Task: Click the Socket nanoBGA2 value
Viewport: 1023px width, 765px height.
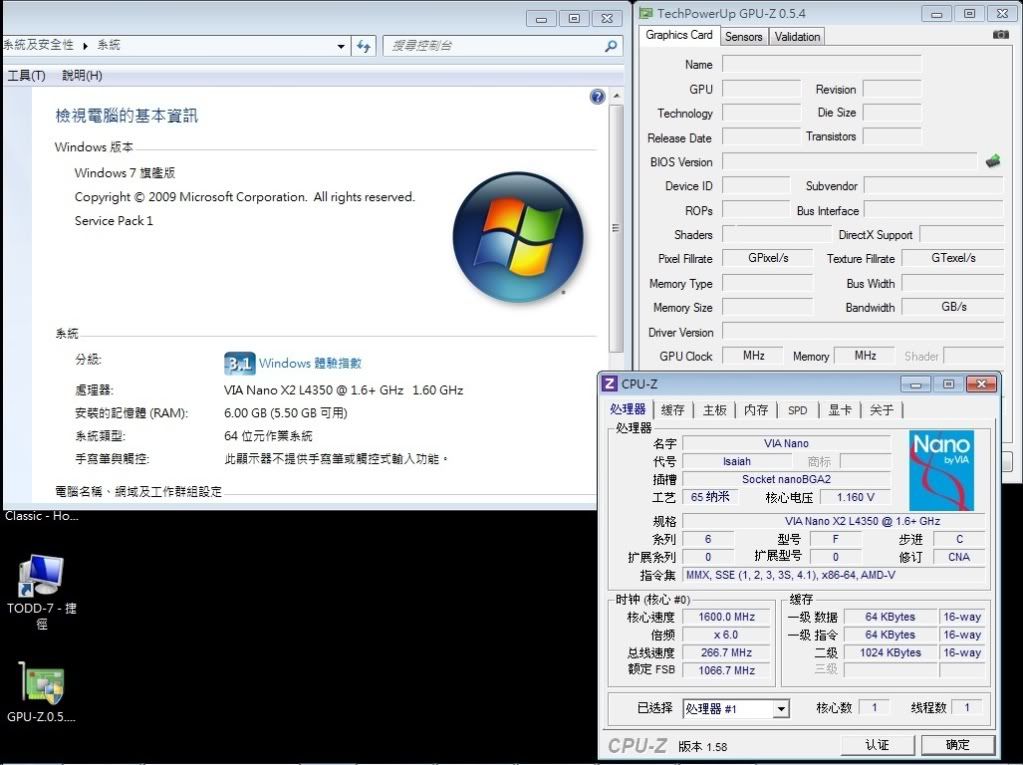Action: coord(786,479)
